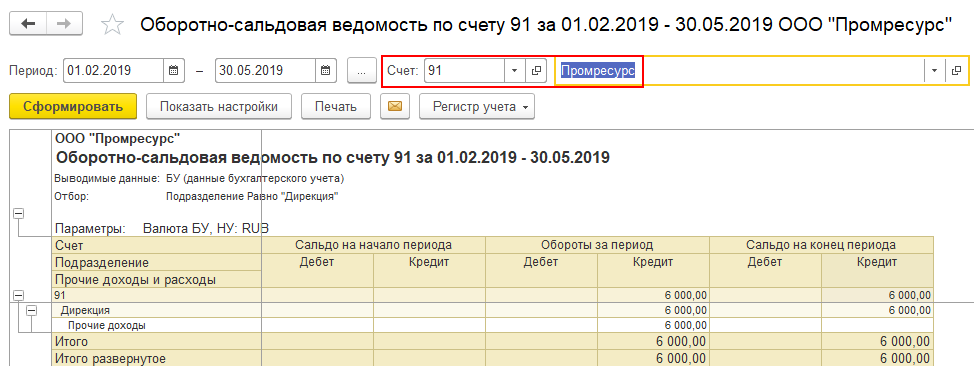This screenshot has width=974, height=366.
Task: Open calendar for end date 30.05.2019
Action: pyautogui.click(x=326, y=70)
